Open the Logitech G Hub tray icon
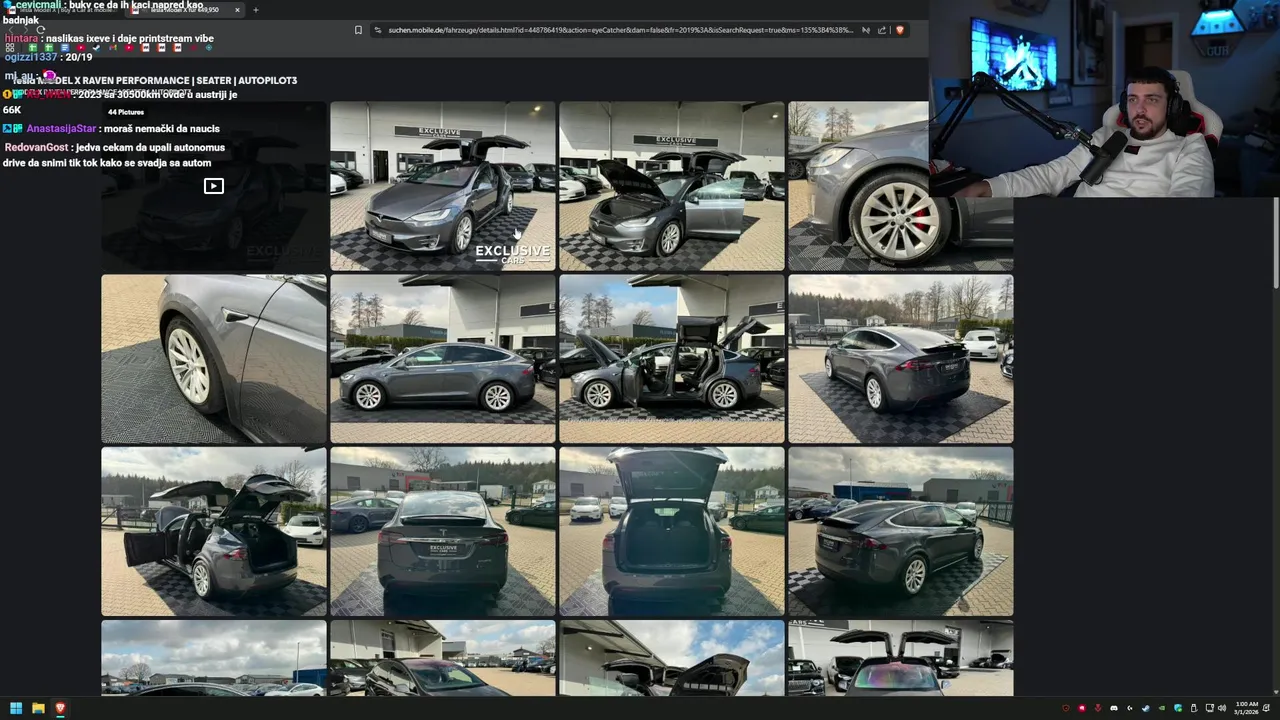 coord(1130,708)
